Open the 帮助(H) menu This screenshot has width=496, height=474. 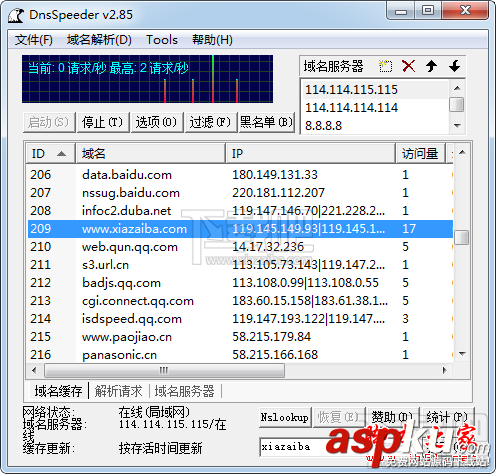pyautogui.click(x=212, y=40)
